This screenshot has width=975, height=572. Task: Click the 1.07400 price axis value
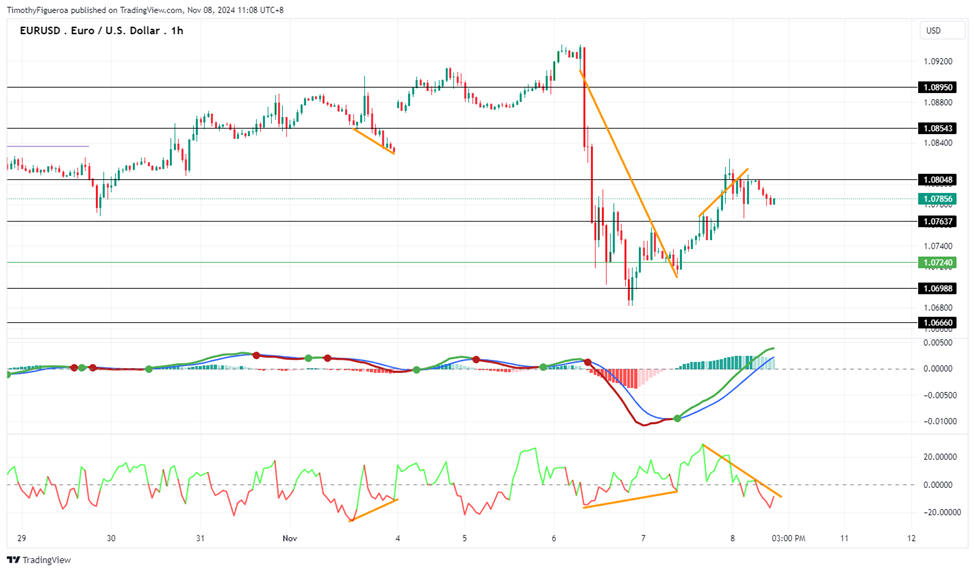pyautogui.click(x=938, y=246)
